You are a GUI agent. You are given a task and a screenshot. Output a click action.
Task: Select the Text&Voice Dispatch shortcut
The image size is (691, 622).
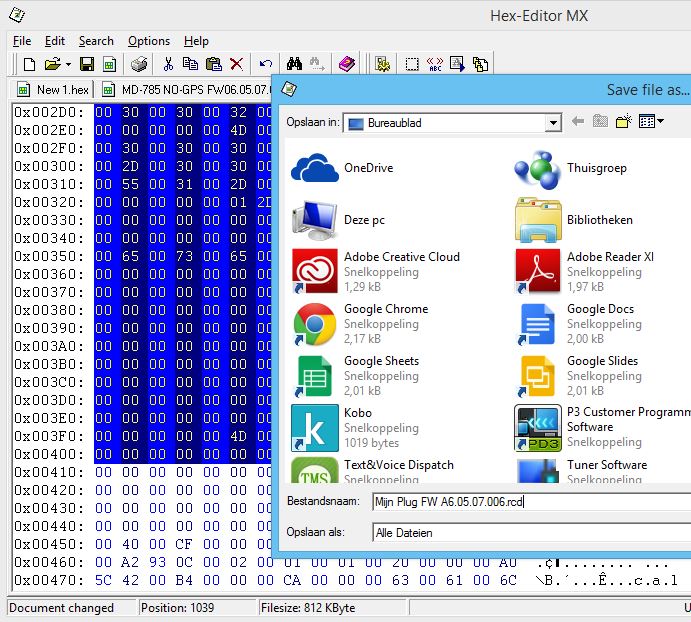tap(373, 470)
